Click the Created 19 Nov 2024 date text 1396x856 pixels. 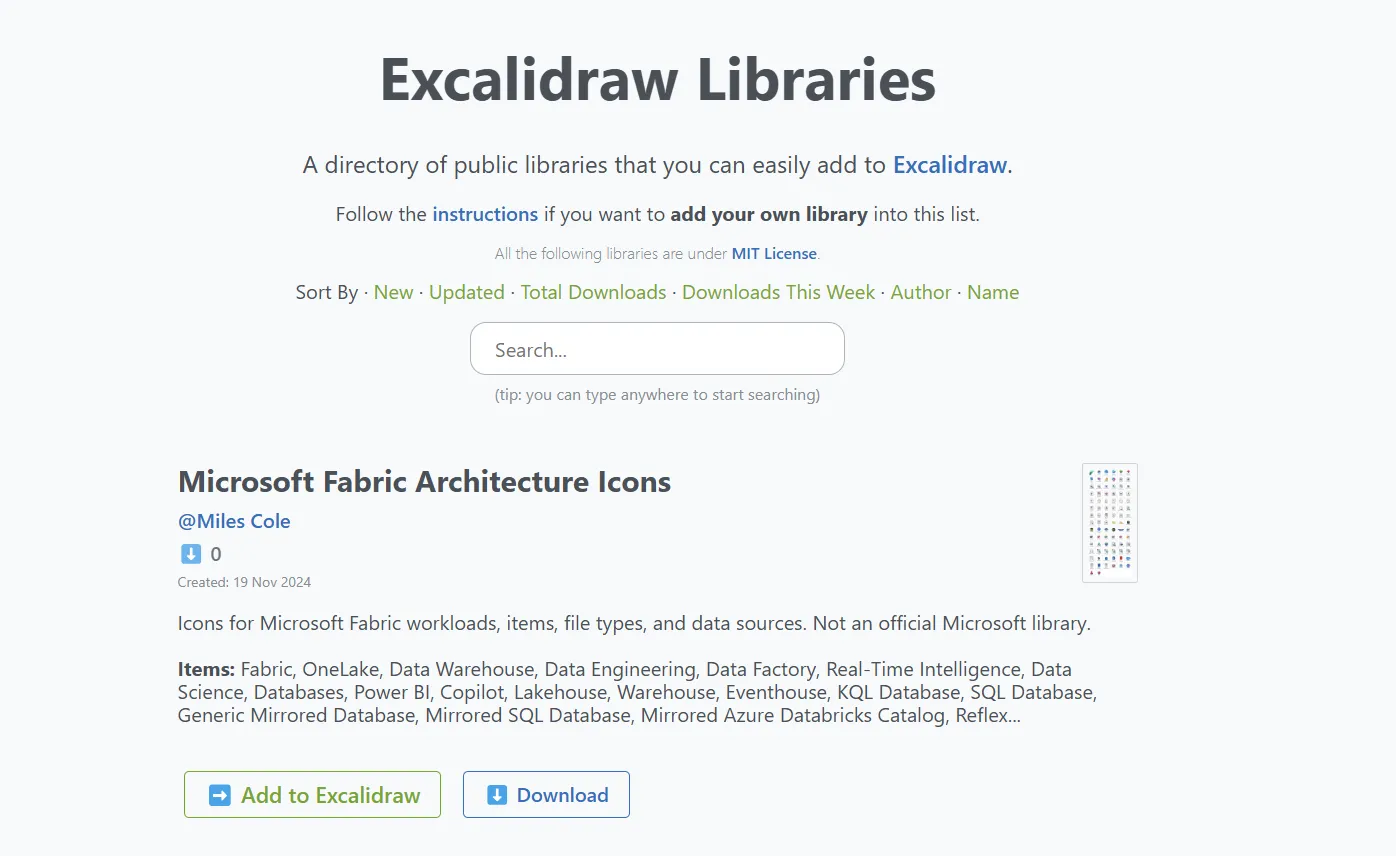tap(244, 582)
